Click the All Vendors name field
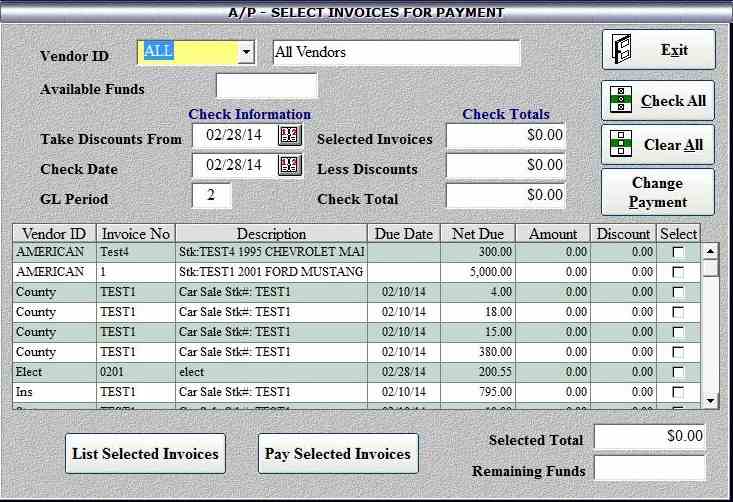The width and height of the screenshot is (733, 502). (x=396, y=52)
